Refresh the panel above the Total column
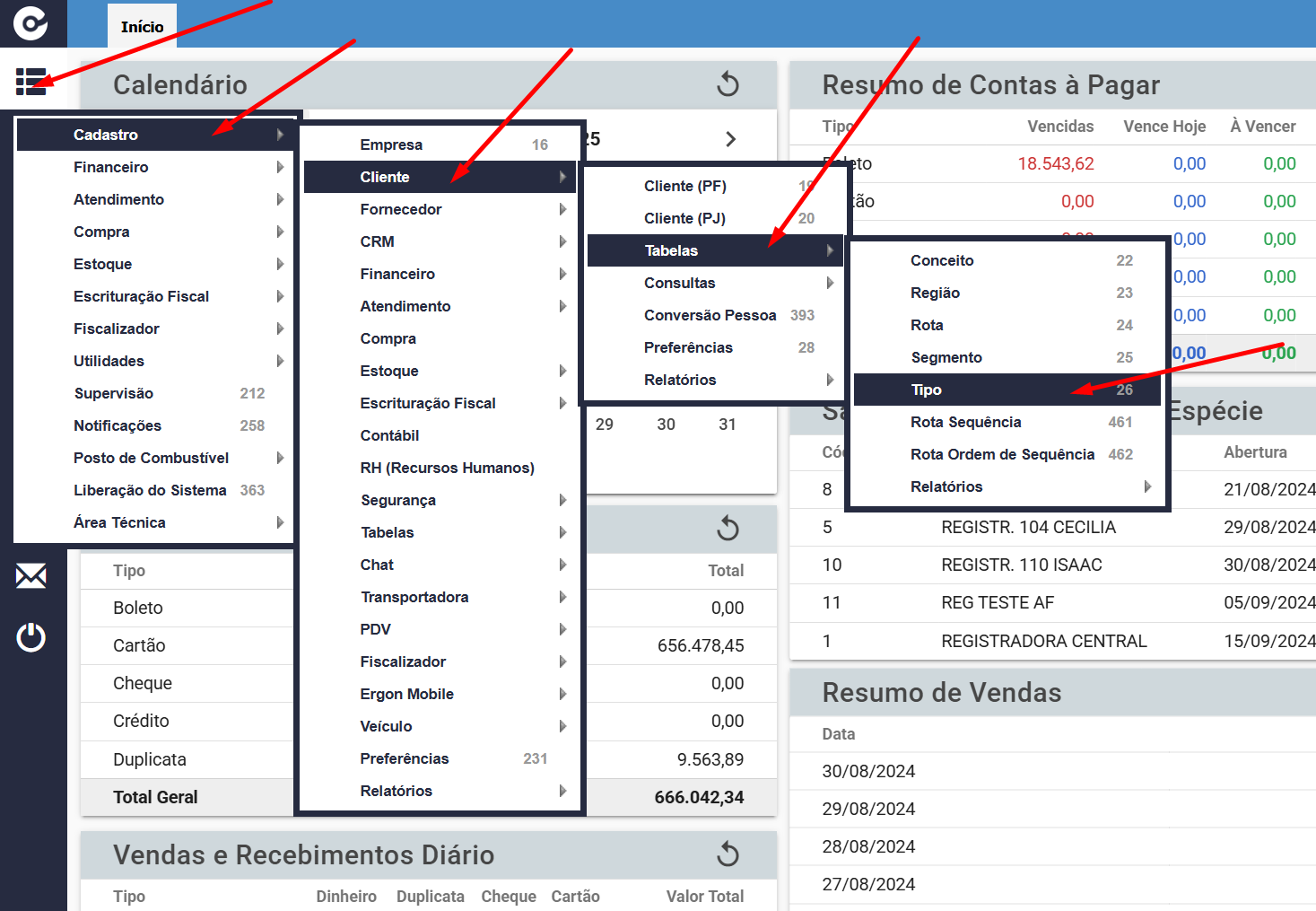Screen dimensions: 1316x911 (x=728, y=529)
